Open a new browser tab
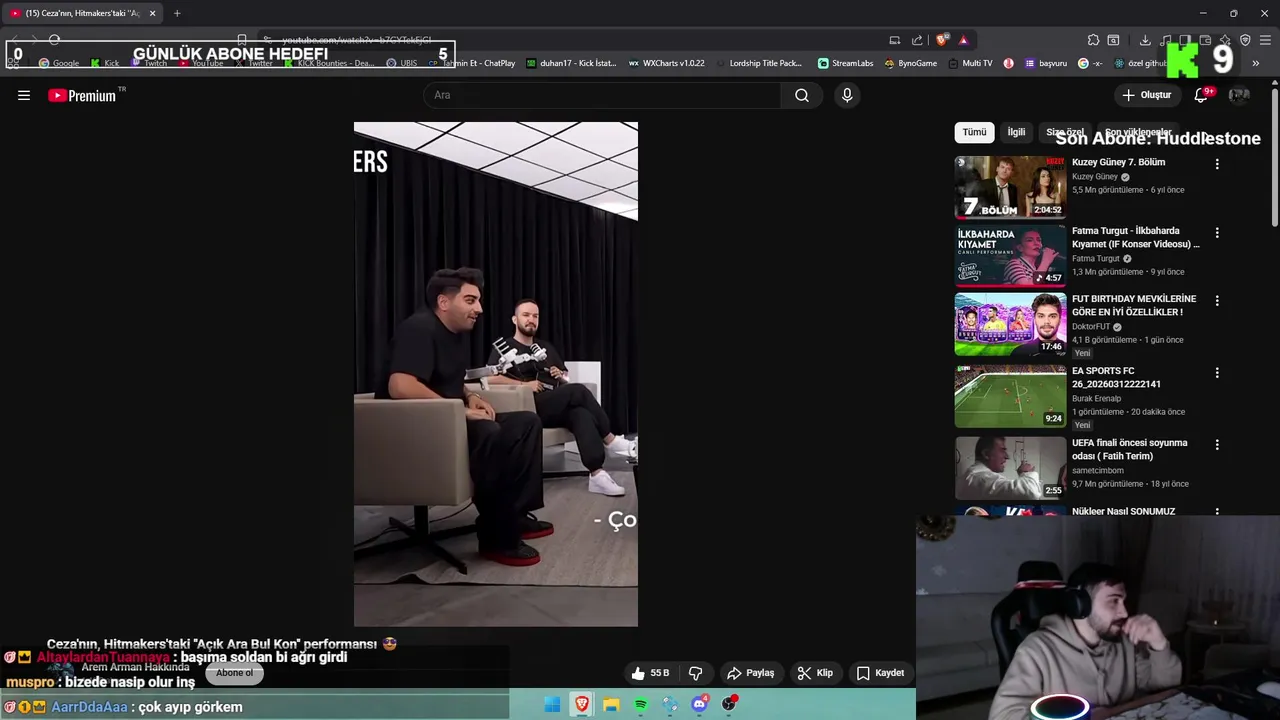Viewport: 1280px width, 720px height. pos(177,13)
